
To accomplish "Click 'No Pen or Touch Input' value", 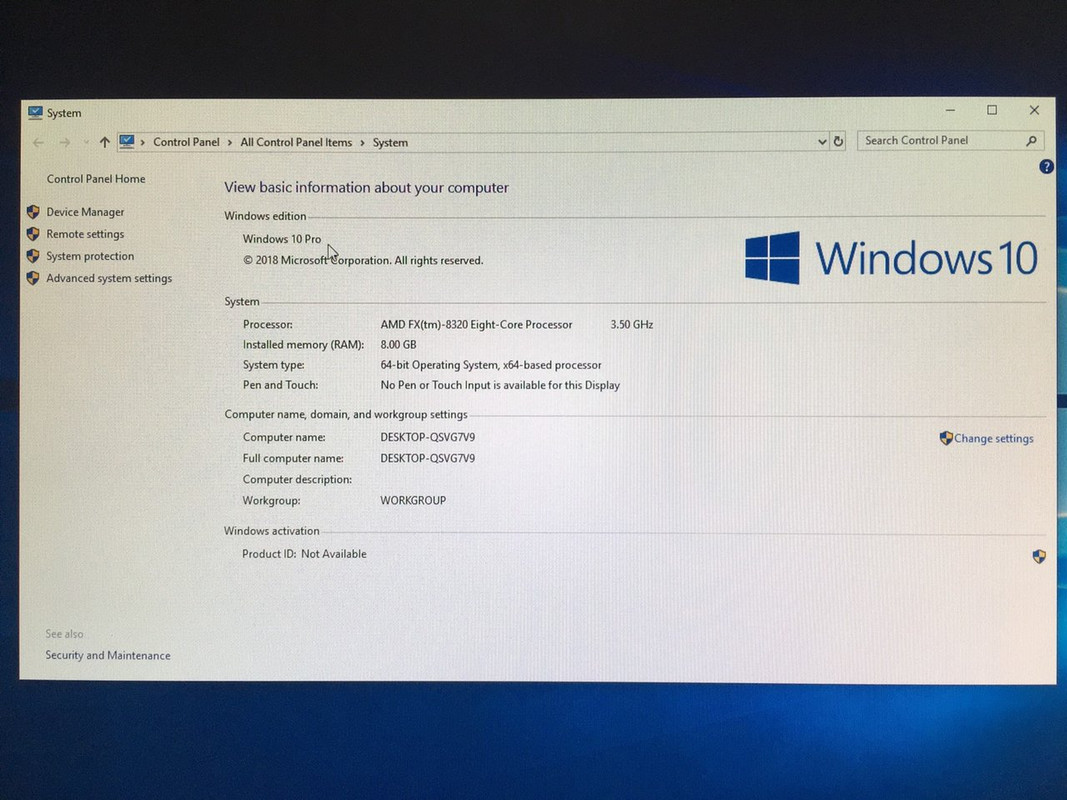I will click(x=500, y=386).
